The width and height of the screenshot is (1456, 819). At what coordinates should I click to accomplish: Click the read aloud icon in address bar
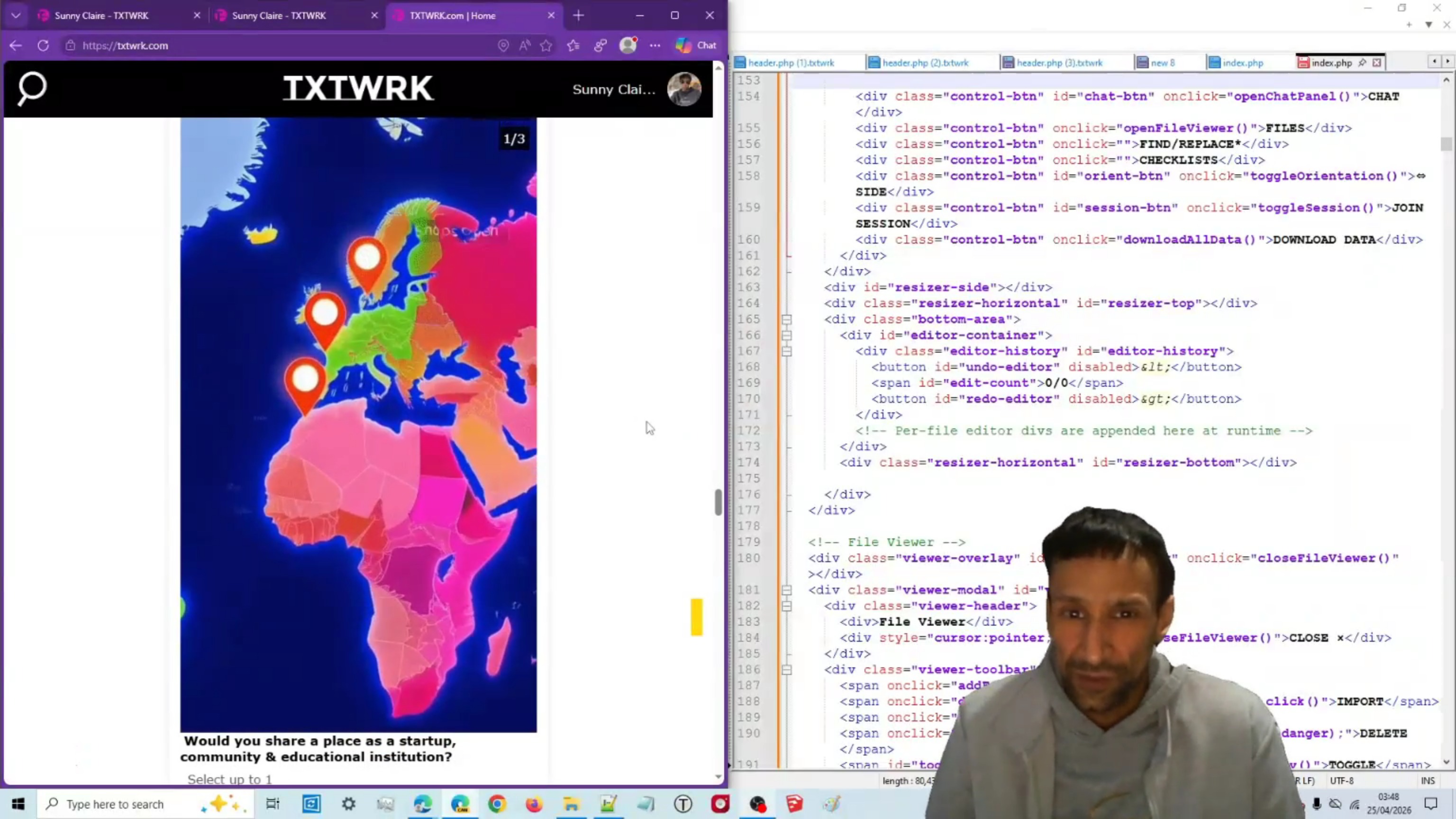coord(525,45)
